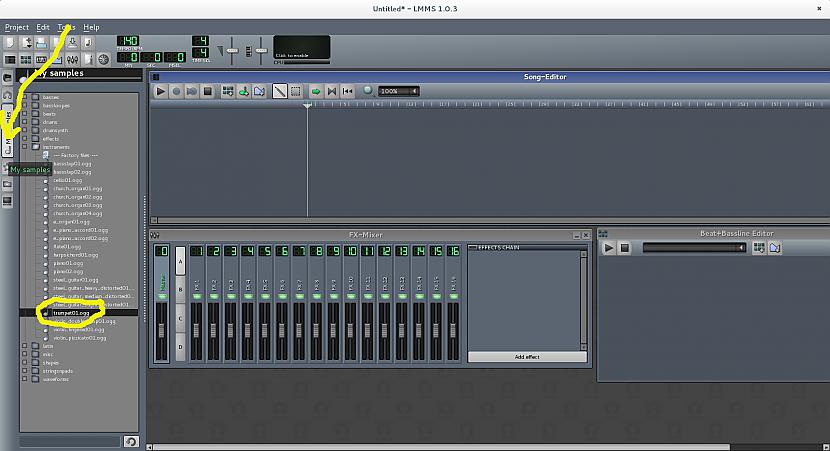This screenshot has height=451, width=830.
Task: Toggle the FX-Mixer window
Action: (72, 59)
